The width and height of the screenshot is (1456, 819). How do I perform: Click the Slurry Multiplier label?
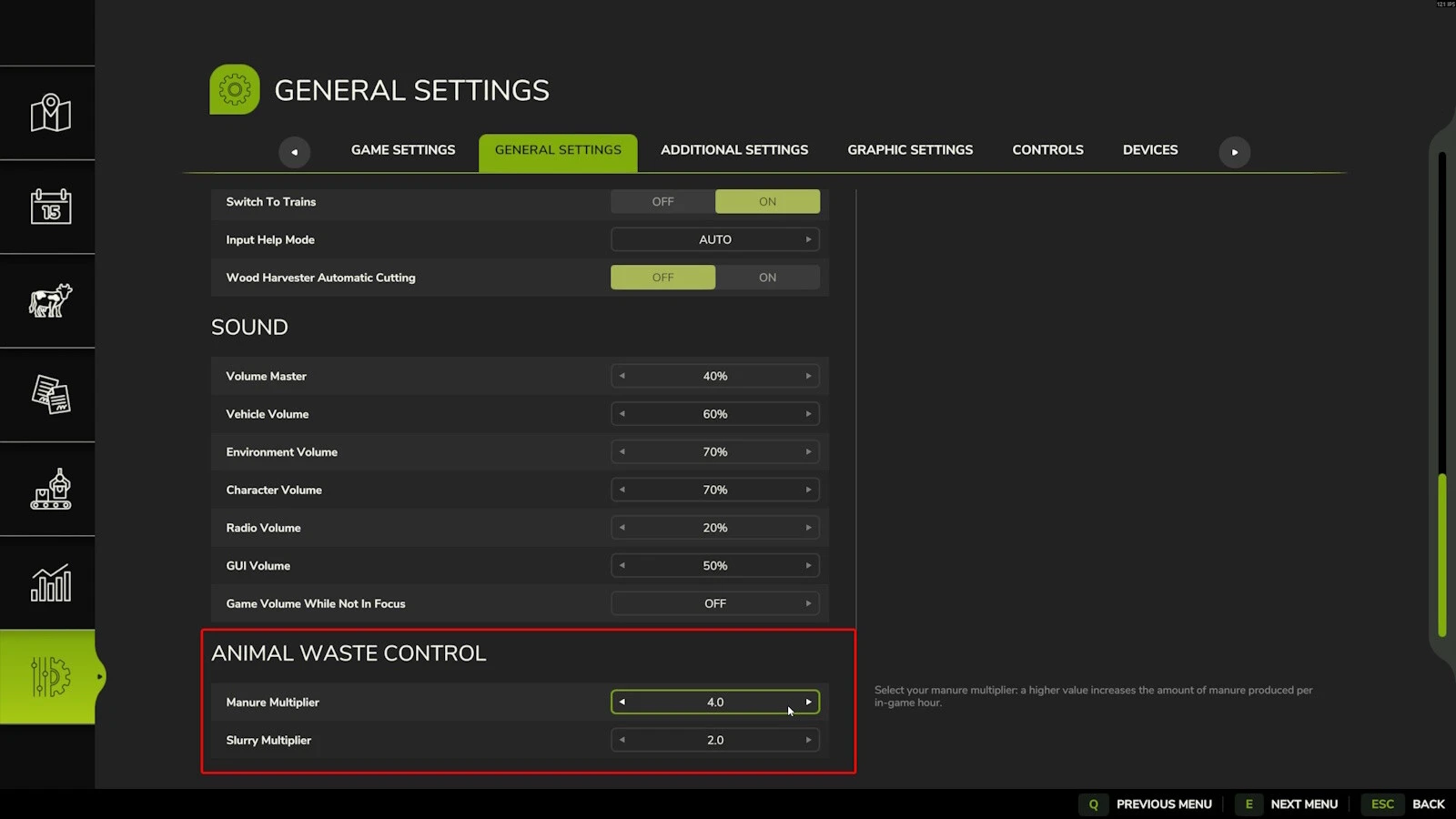(x=268, y=741)
